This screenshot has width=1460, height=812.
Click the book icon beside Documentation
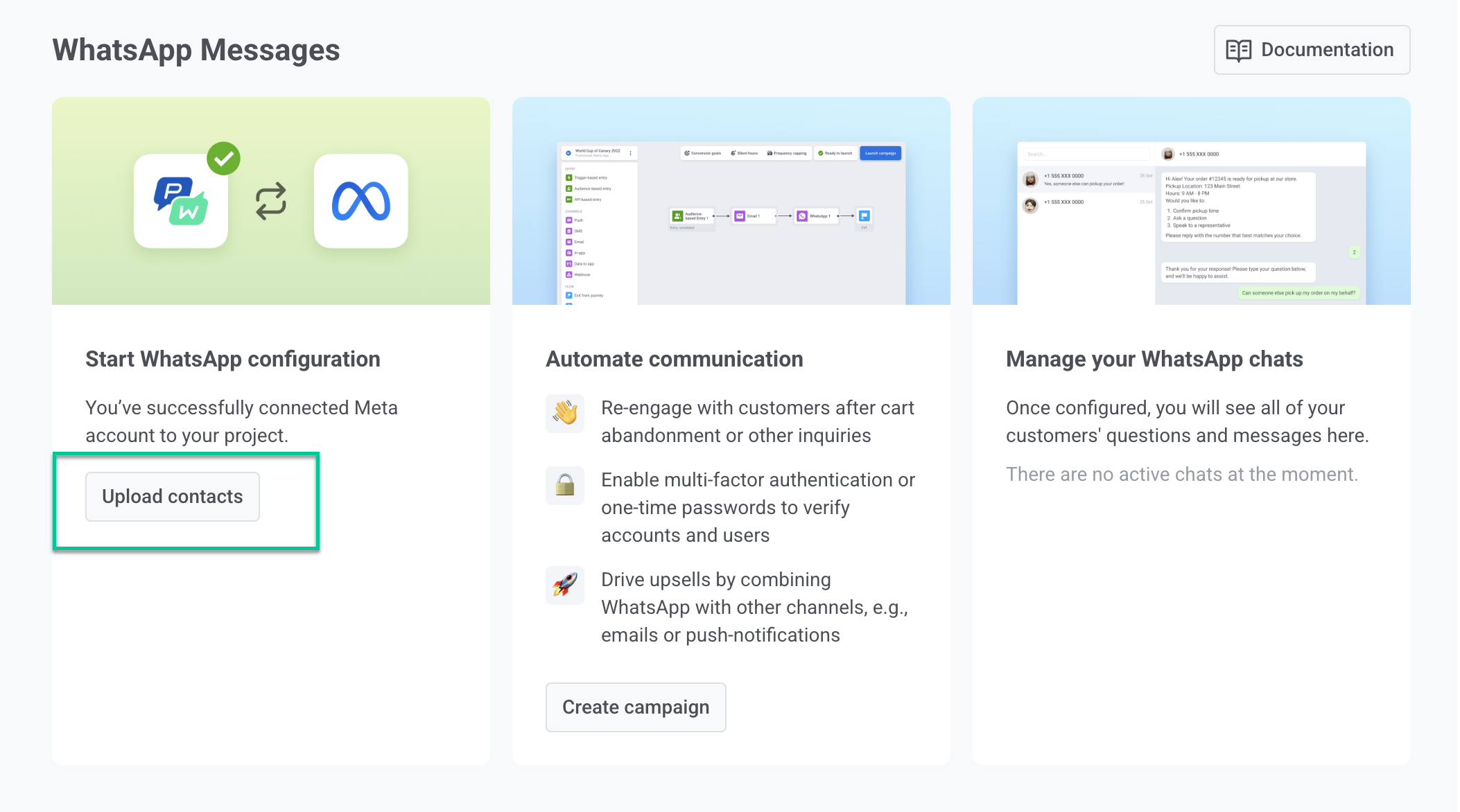coord(1238,50)
